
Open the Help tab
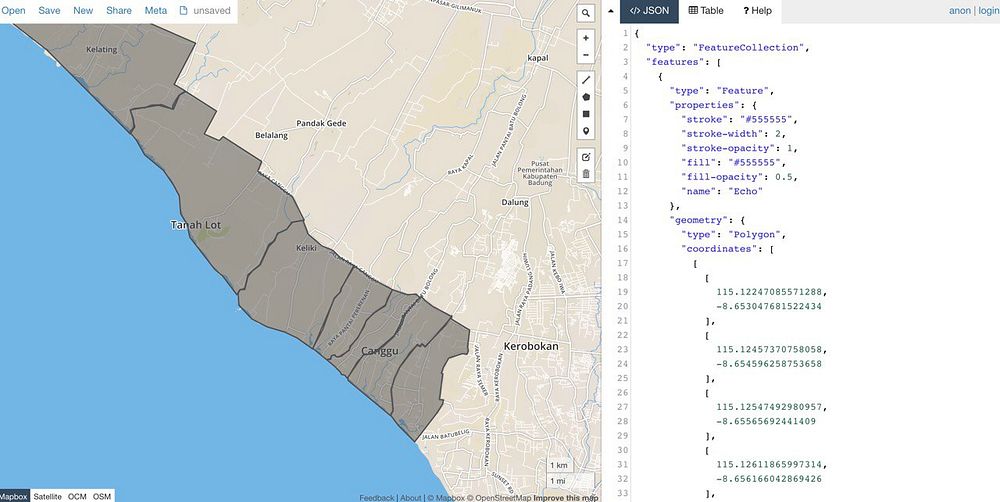[x=757, y=11]
